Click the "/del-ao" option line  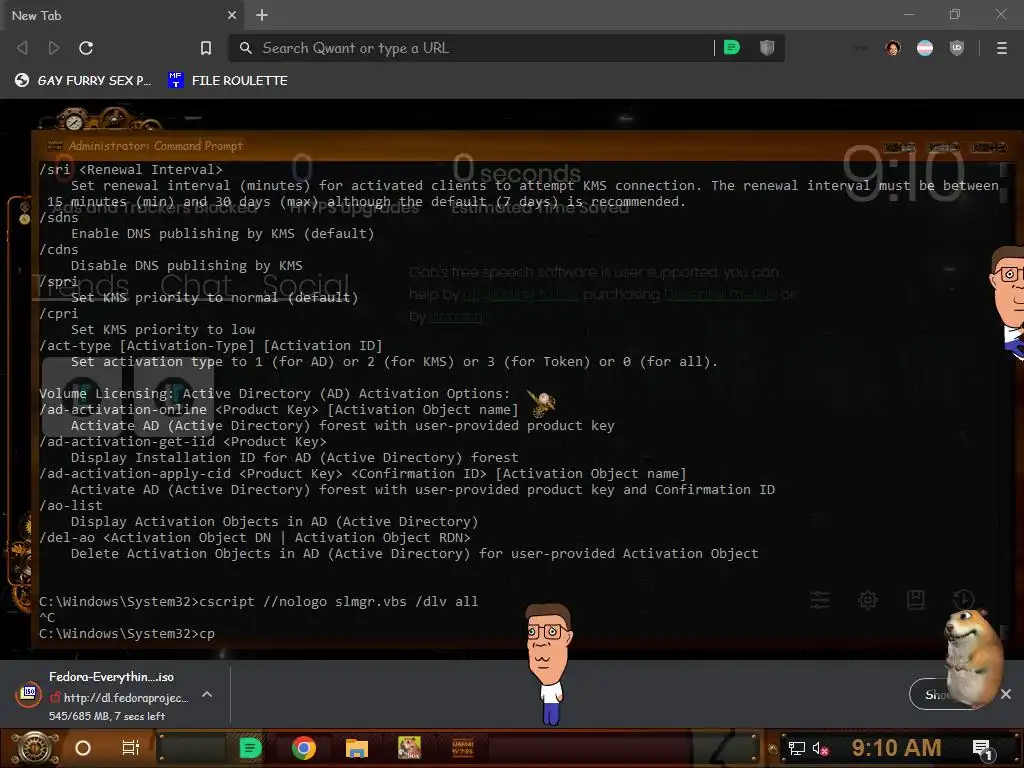255,537
